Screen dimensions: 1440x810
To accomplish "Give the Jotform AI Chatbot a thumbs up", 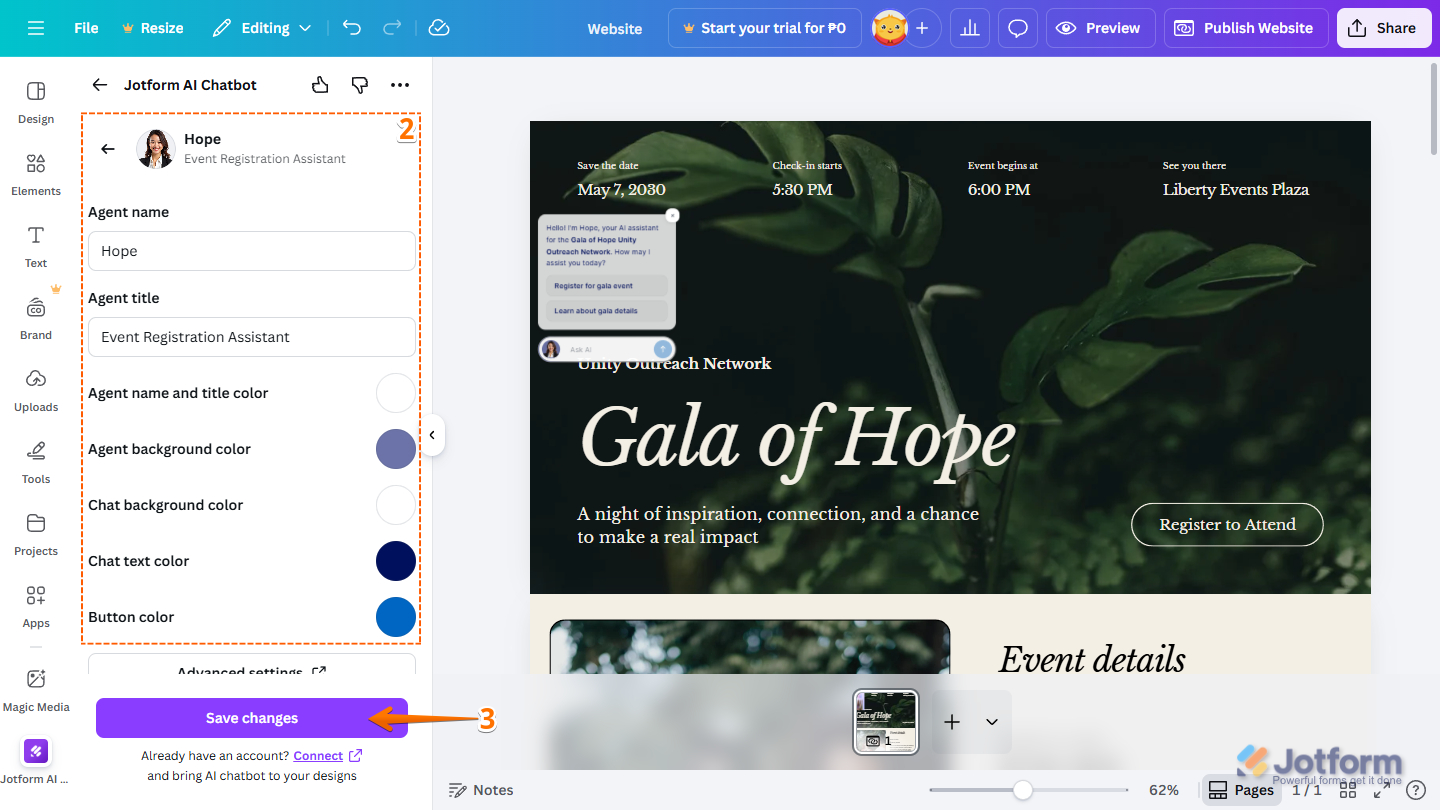I will click(x=319, y=85).
